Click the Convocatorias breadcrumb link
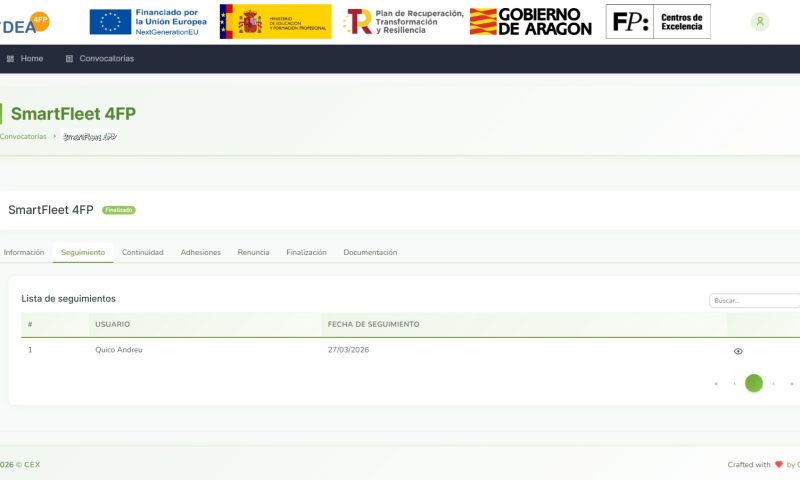 pyautogui.click(x=23, y=136)
